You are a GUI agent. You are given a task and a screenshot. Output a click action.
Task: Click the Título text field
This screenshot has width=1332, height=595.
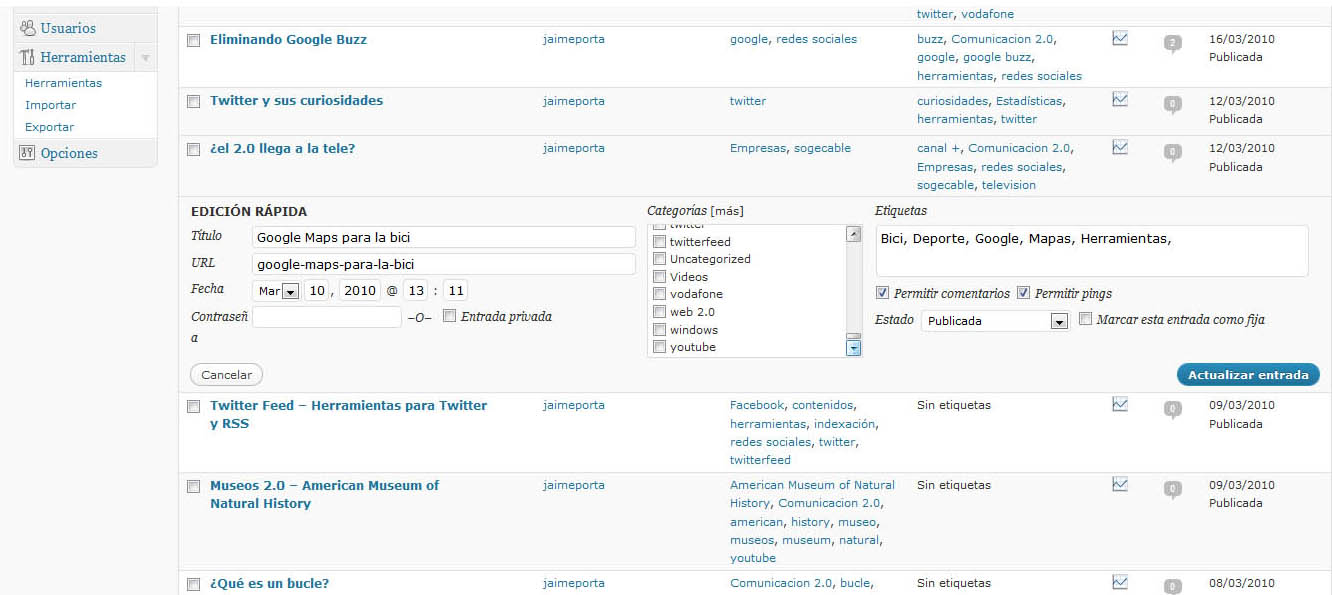point(444,237)
